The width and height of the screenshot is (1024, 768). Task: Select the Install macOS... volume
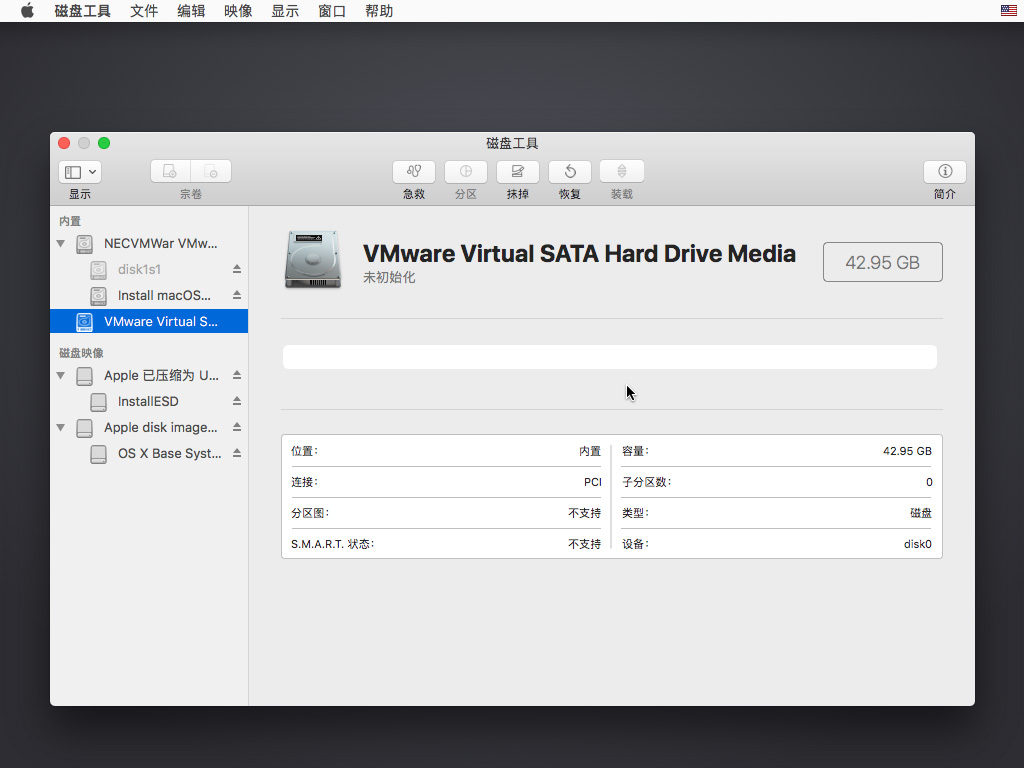(149, 296)
